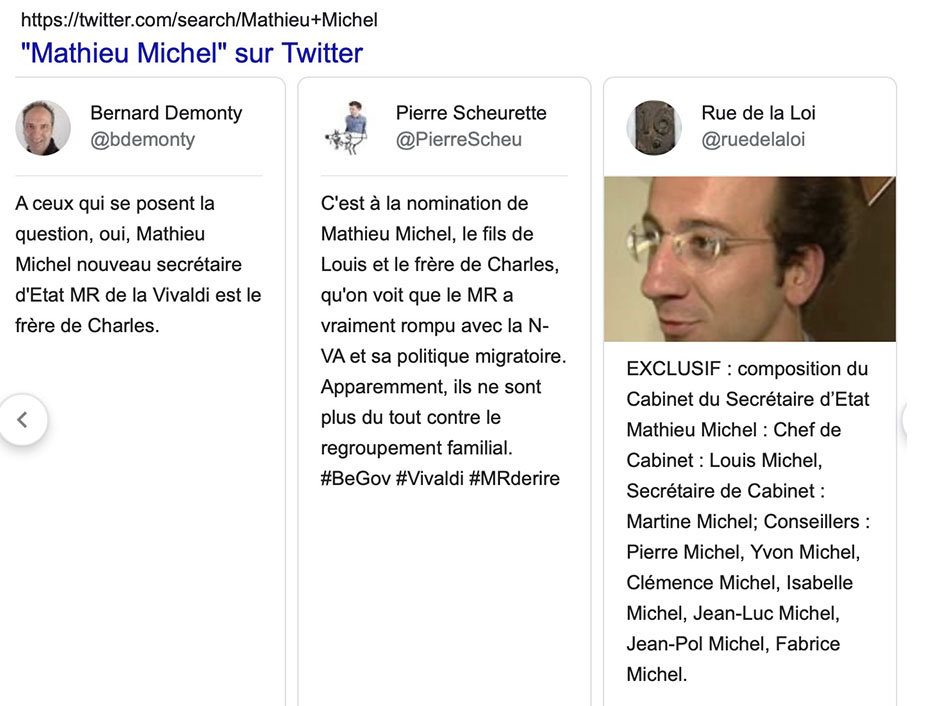Image resolution: width=932 pixels, height=706 pixels.
Task: Click the Rue de la Loi profile avatar
Action: click(654, 128)
